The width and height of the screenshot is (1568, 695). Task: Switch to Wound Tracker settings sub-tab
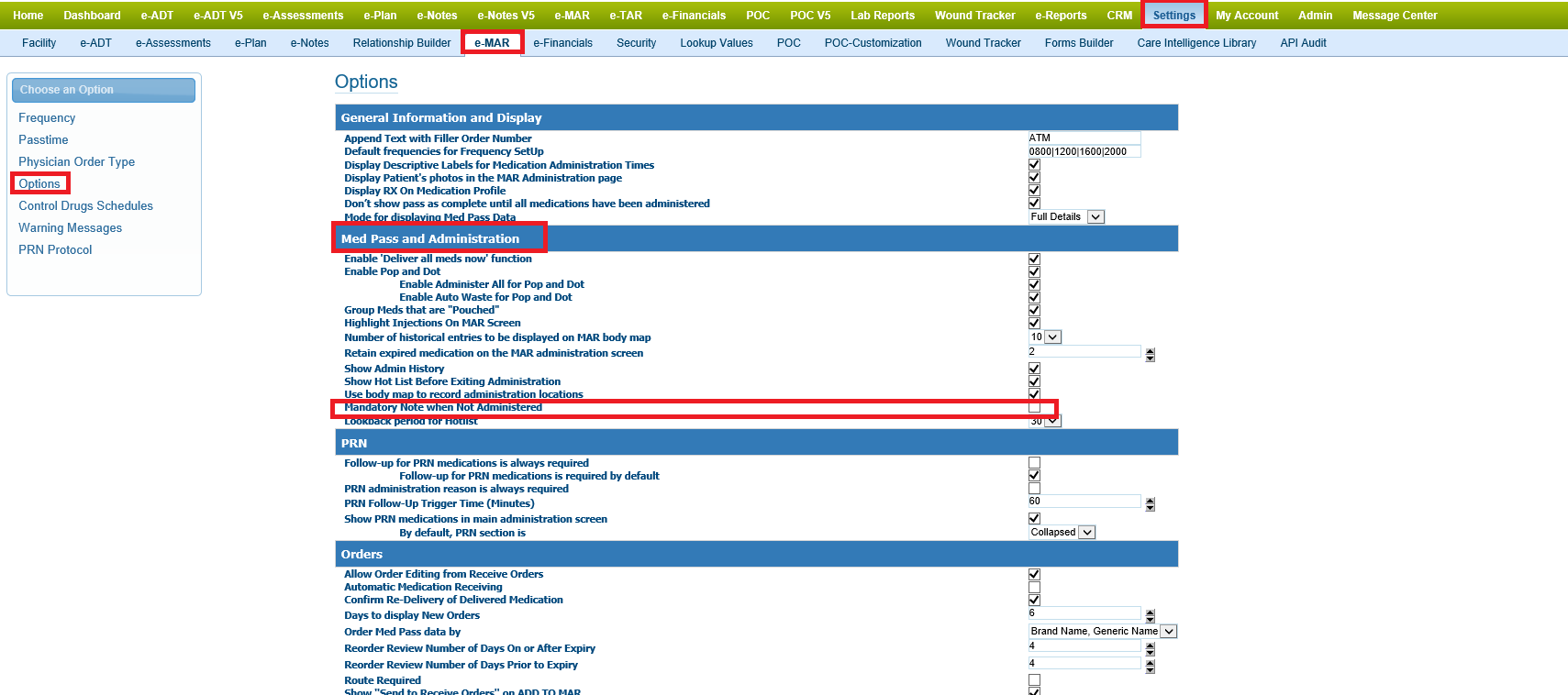[983, 43]
